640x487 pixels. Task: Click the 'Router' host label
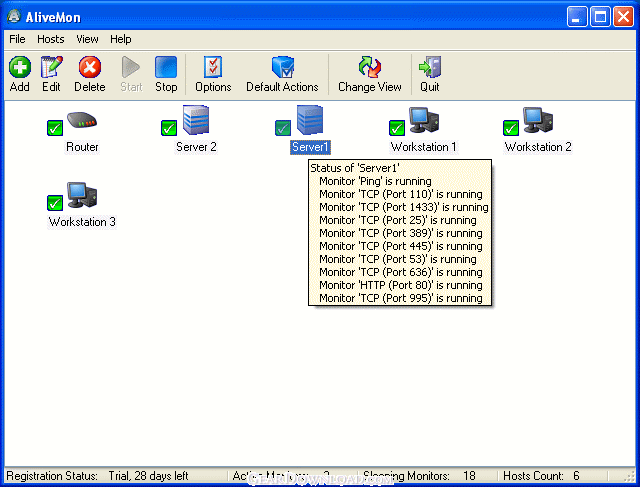tap(82, 147)
